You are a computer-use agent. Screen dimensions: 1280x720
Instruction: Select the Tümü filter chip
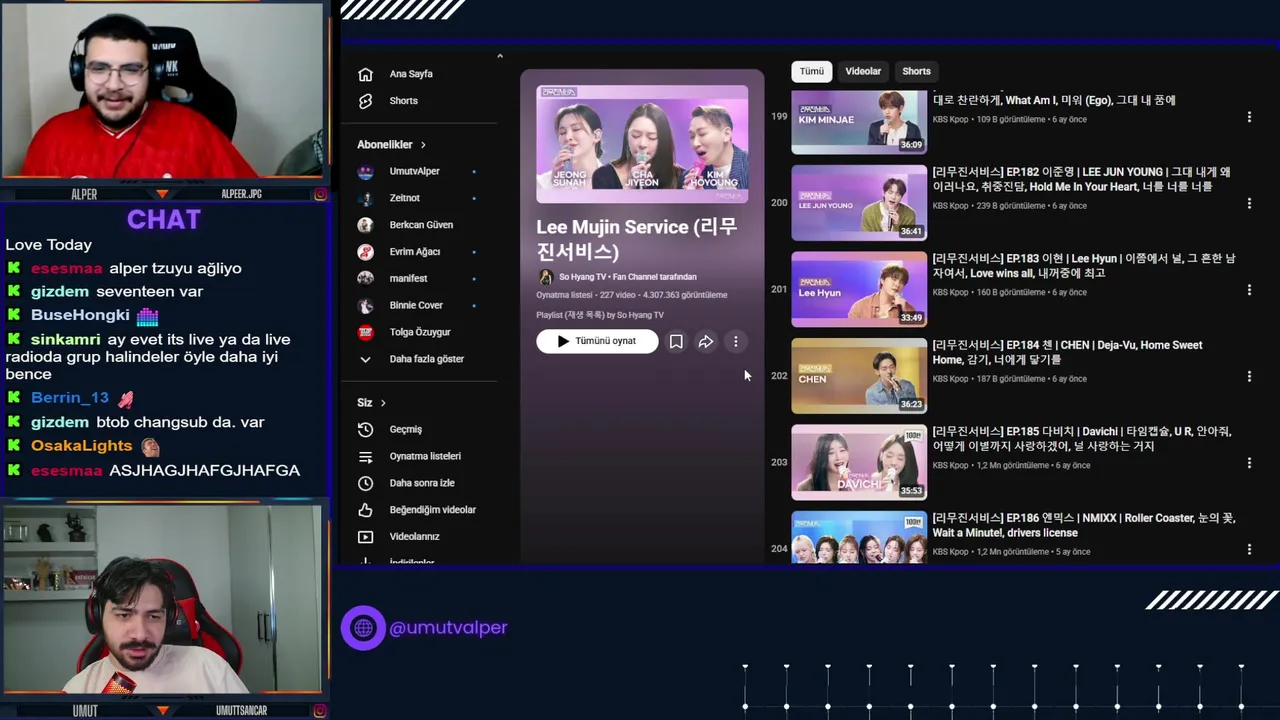[811, 71]
